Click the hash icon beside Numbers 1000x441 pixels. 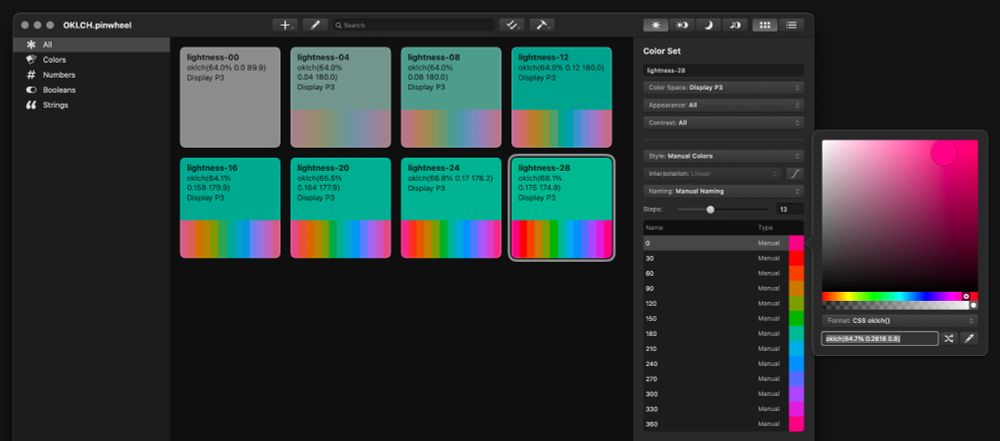pos(31,75)
